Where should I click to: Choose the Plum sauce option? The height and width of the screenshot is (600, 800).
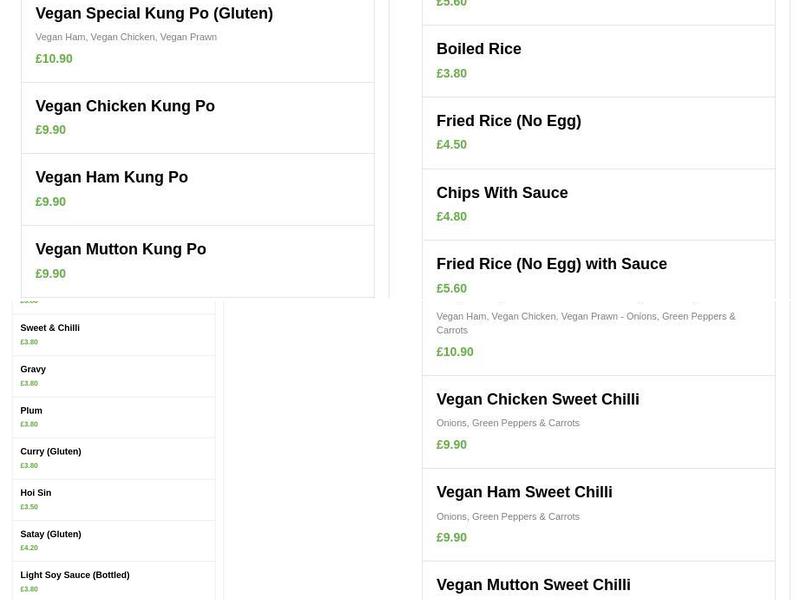[31, 410]
